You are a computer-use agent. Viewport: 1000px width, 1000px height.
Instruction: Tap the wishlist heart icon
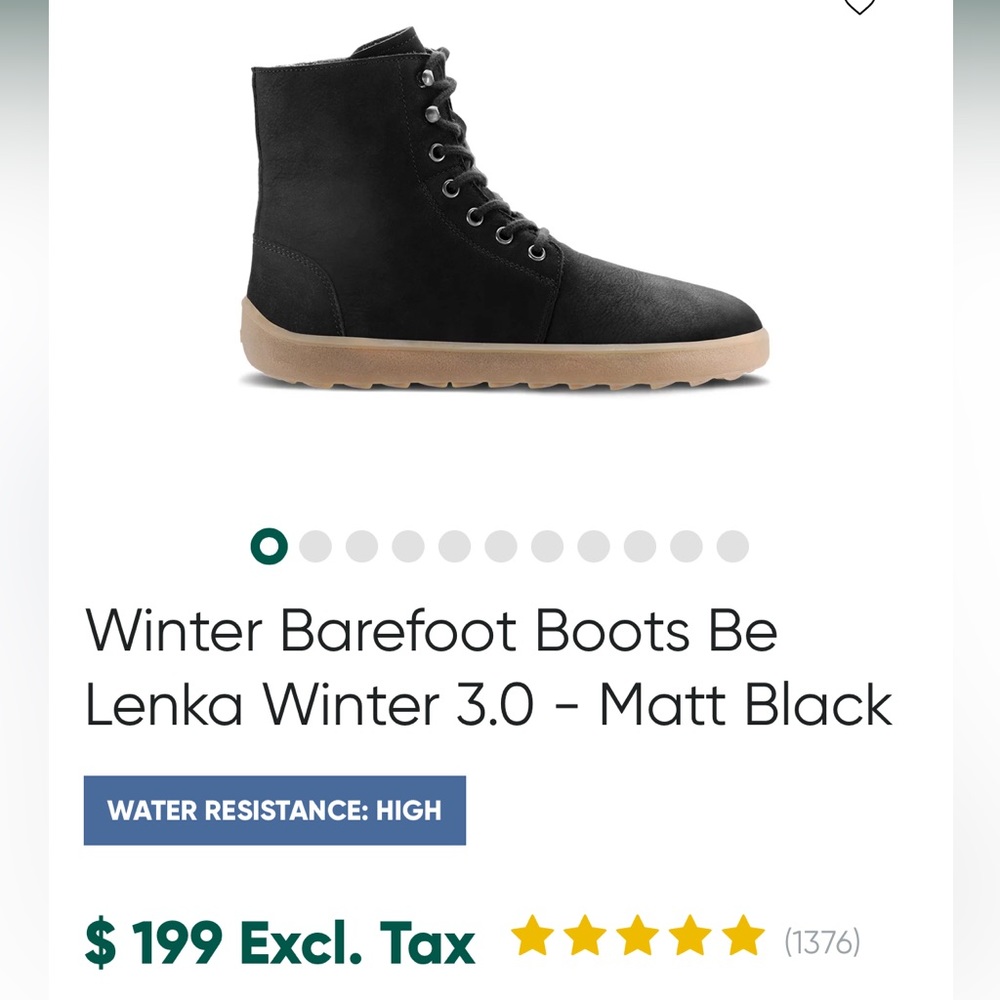click(x=858, y=6)
